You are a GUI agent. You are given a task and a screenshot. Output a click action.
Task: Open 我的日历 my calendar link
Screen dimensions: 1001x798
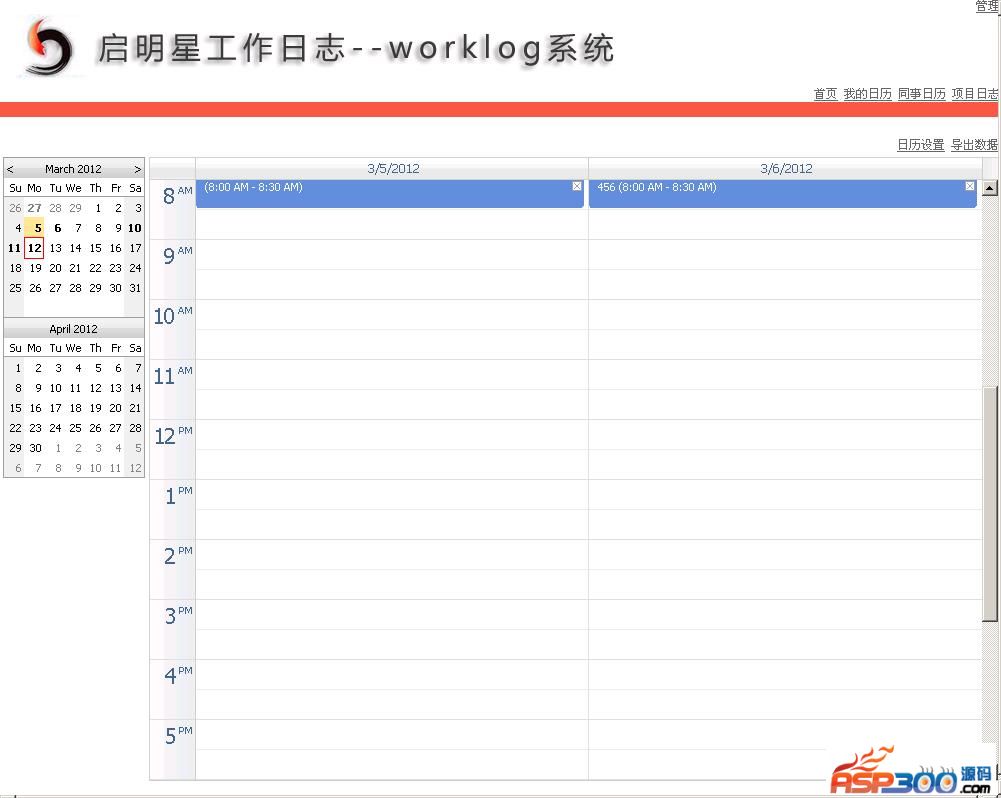pos(867,94)
